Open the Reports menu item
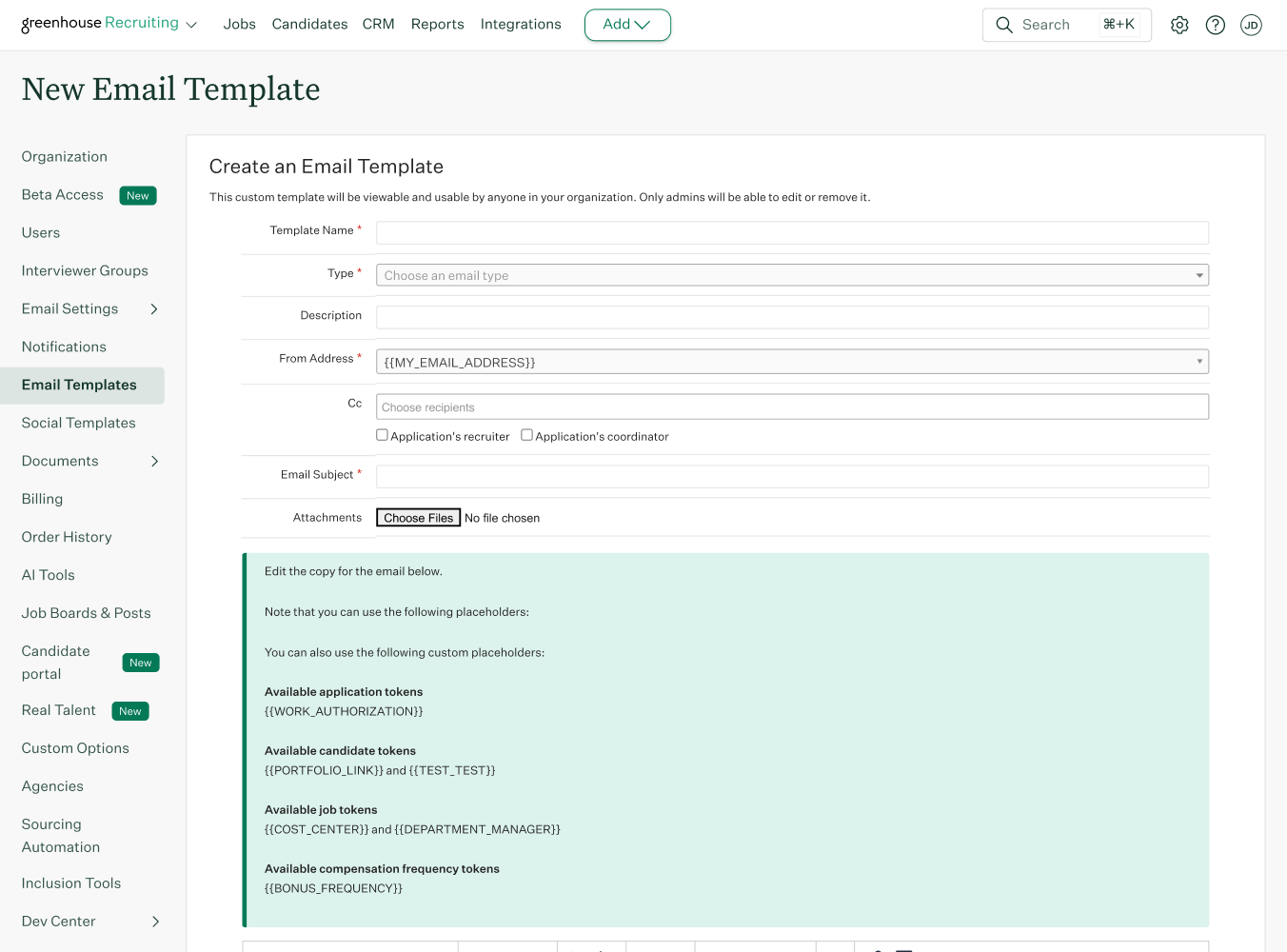This screenshot has width=1287, height=952. [x=437, y=24]
